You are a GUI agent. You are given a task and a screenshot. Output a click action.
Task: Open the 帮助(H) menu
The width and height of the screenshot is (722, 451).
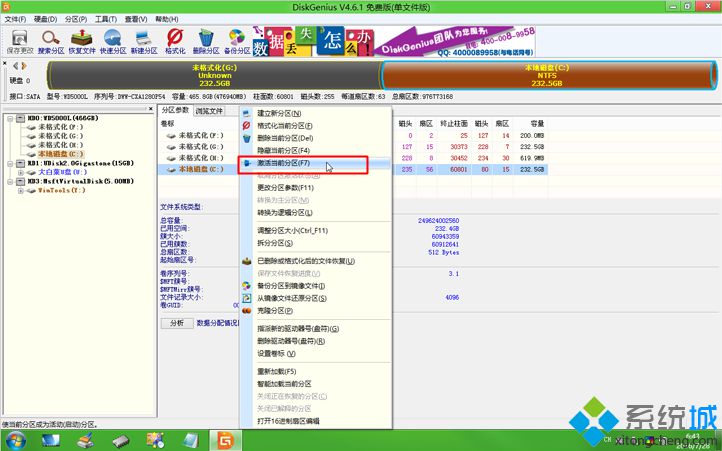tap(167, 19)
